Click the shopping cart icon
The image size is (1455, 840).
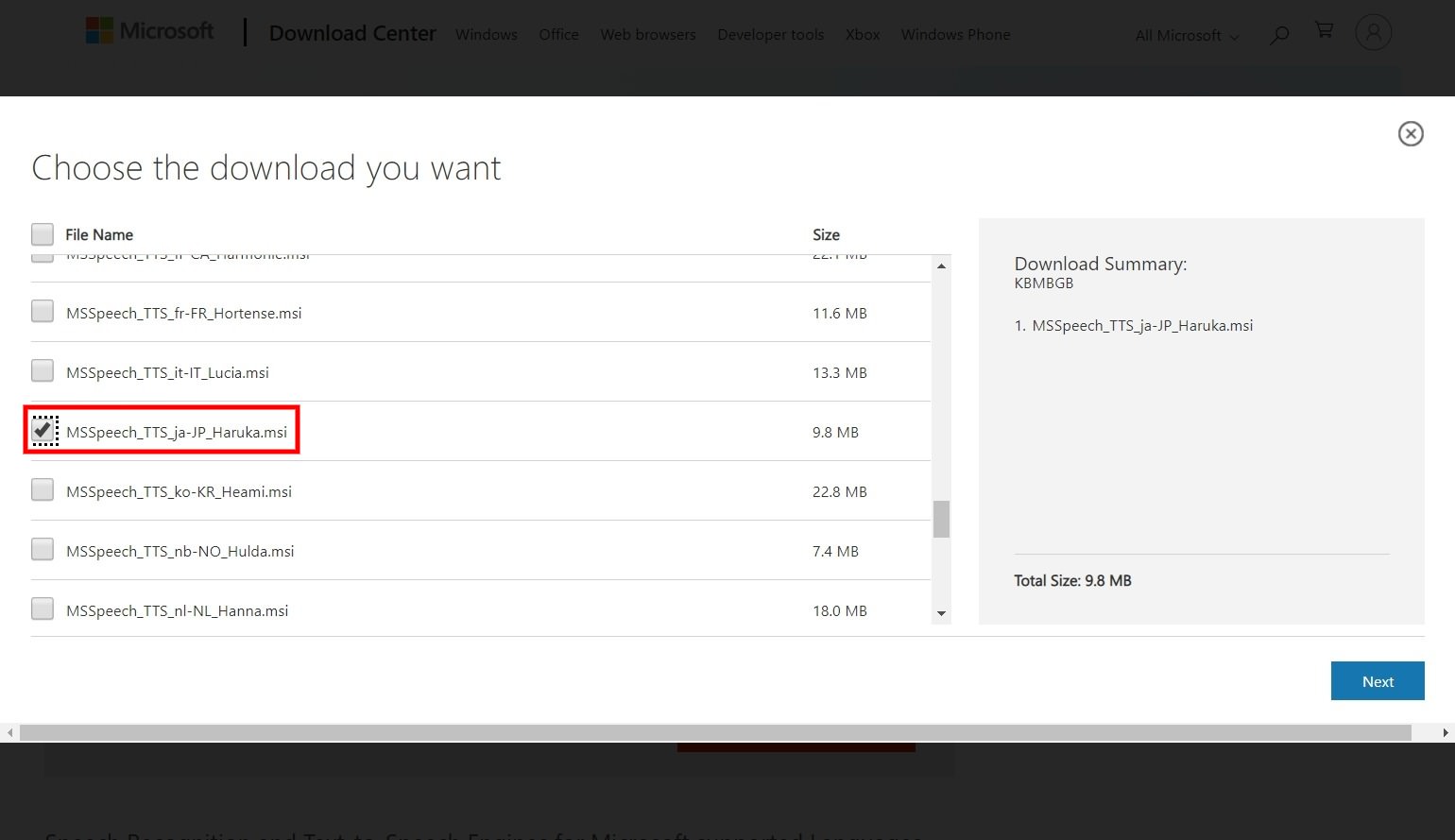pyautogui.click(x=1325, y=29)
